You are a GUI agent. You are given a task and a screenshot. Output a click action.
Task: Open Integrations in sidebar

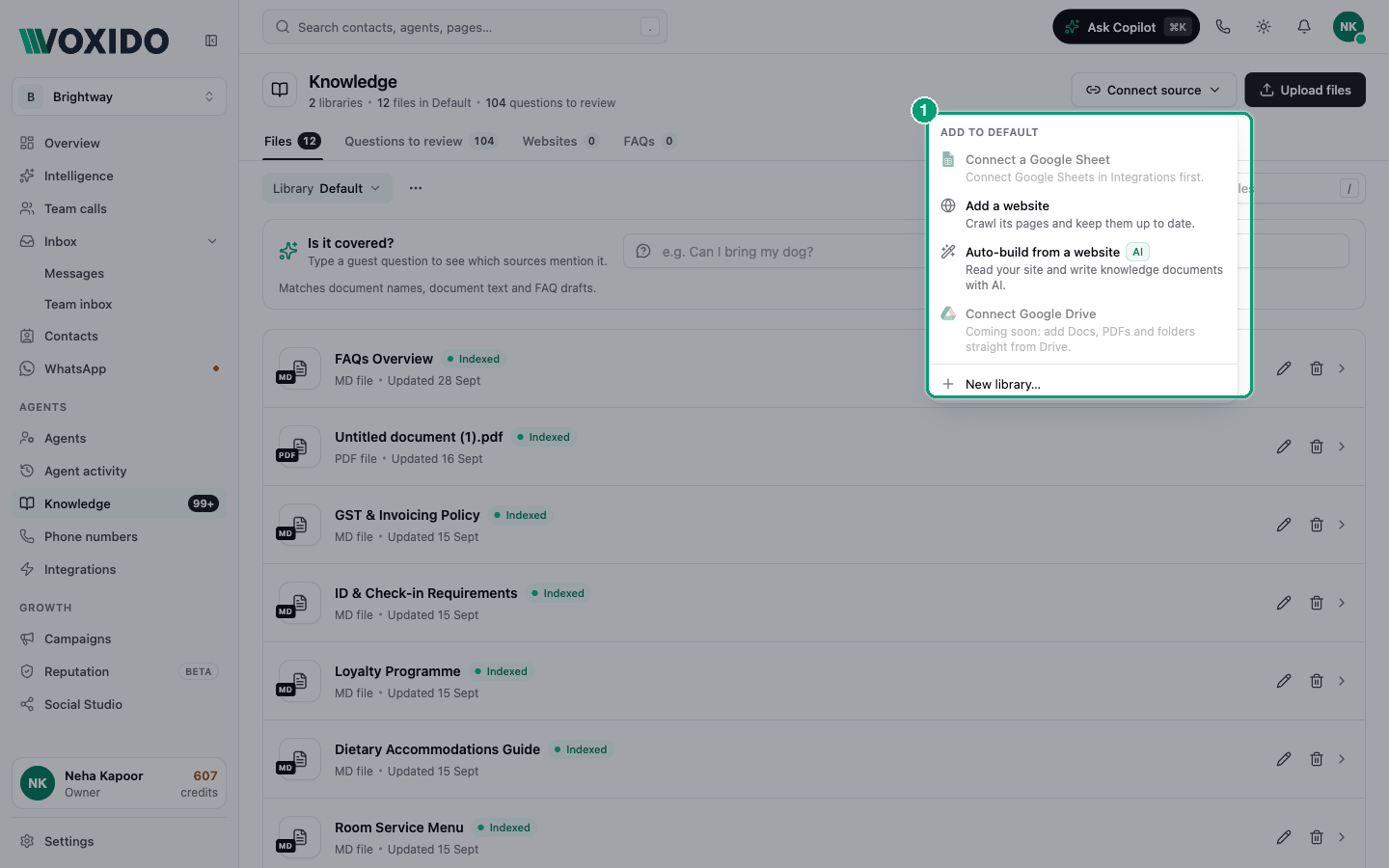pyautogui.click(x=120, y=569)
